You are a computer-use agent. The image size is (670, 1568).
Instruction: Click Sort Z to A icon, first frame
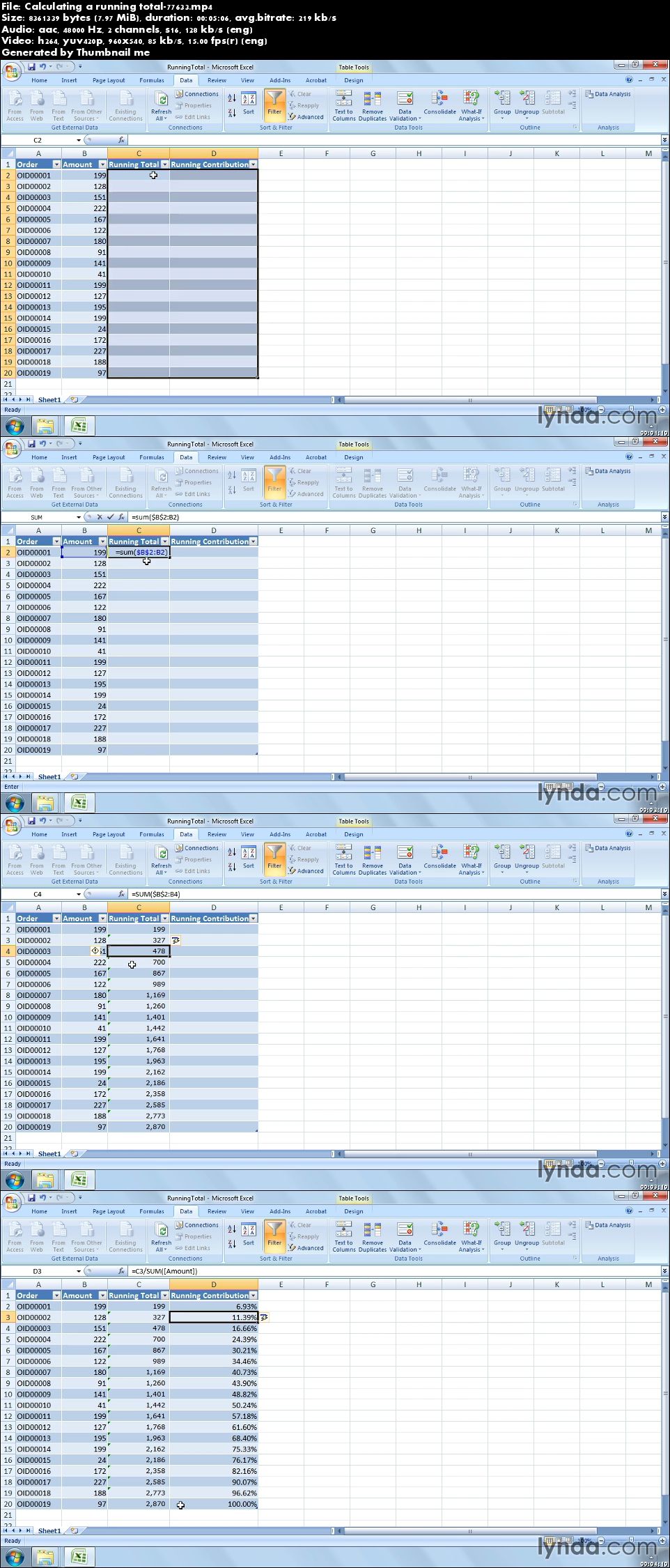click(x=232, y=112)
